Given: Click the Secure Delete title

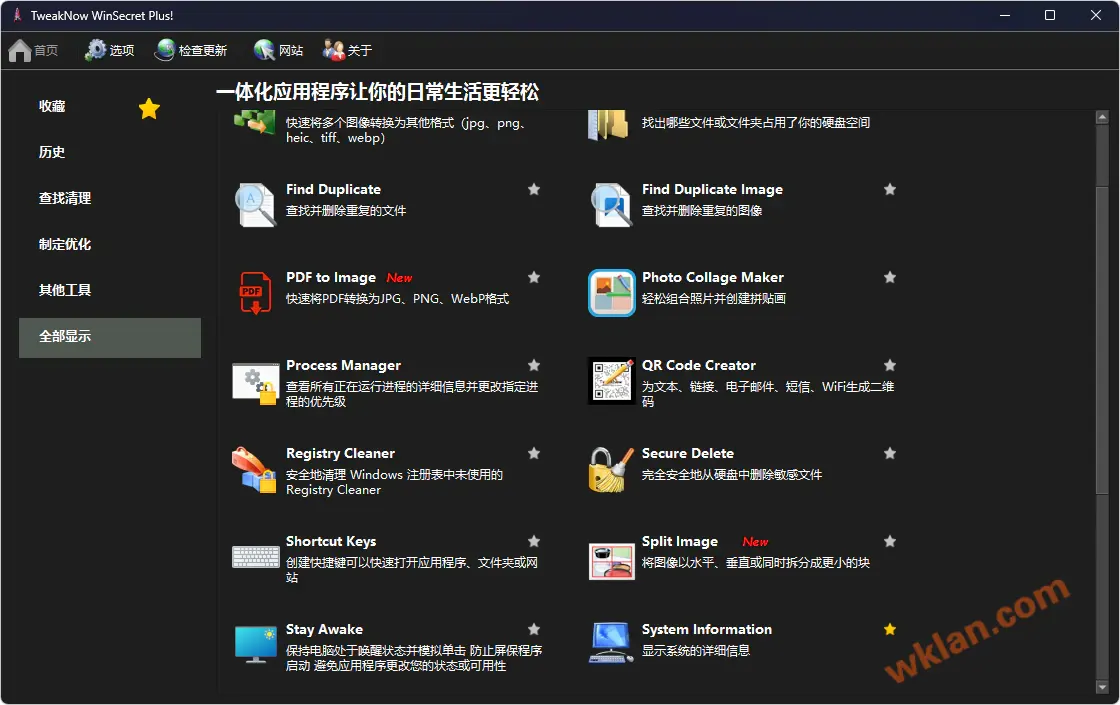Looking at the screenshot, I should 688,453.
